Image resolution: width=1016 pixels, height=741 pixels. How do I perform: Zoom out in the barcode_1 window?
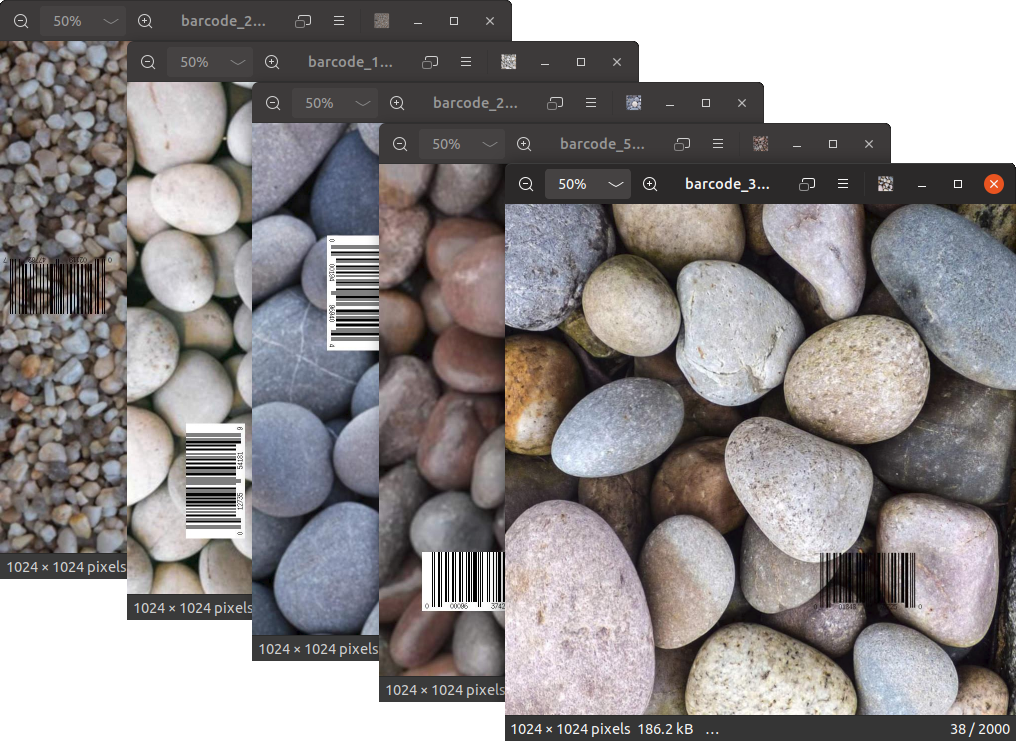coord(148,62)
